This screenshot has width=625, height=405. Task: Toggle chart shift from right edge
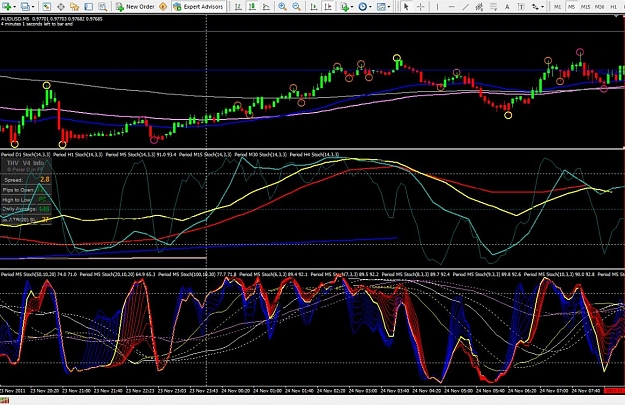point(328,6)
